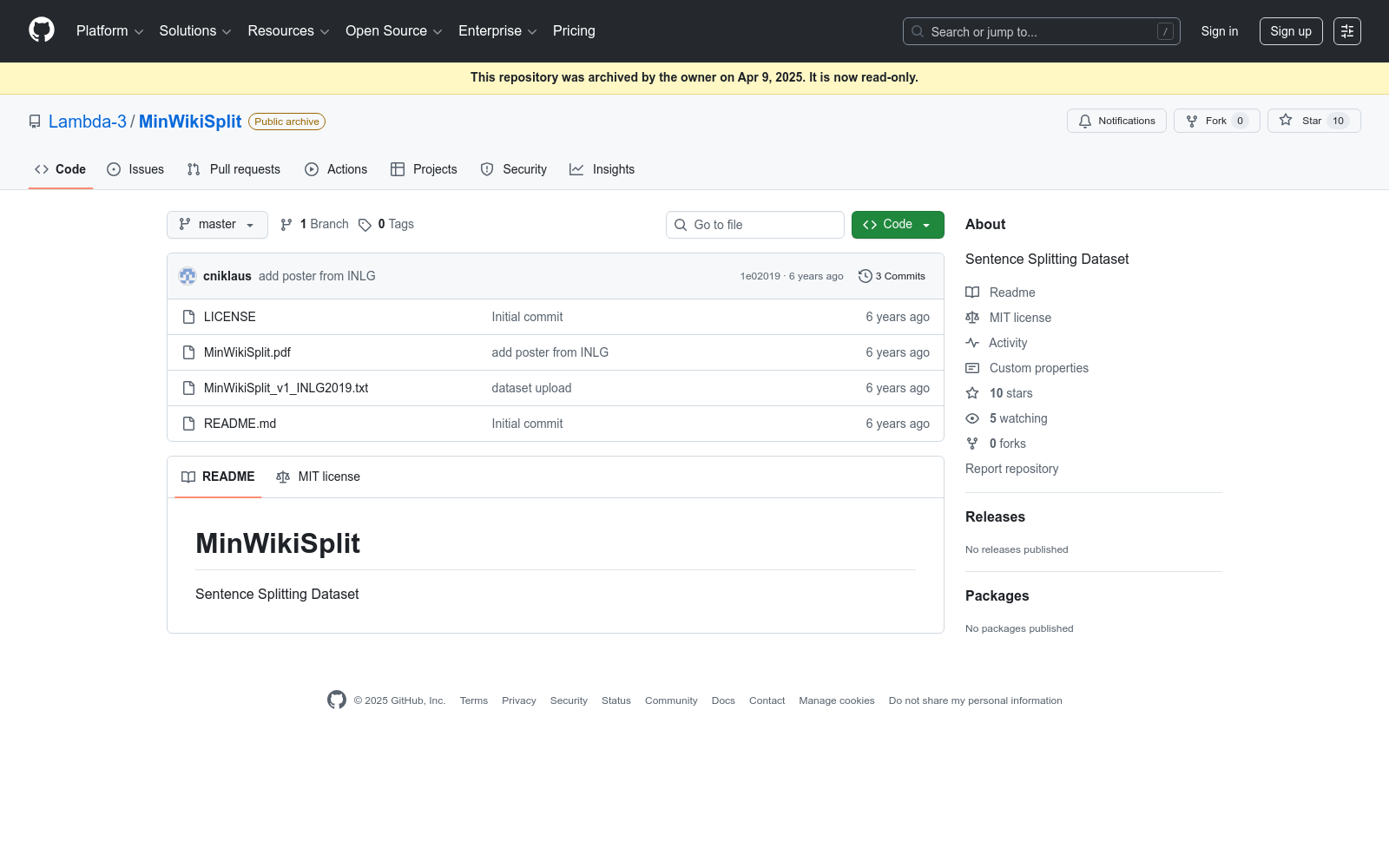Switch to the Projects tab

424,169
